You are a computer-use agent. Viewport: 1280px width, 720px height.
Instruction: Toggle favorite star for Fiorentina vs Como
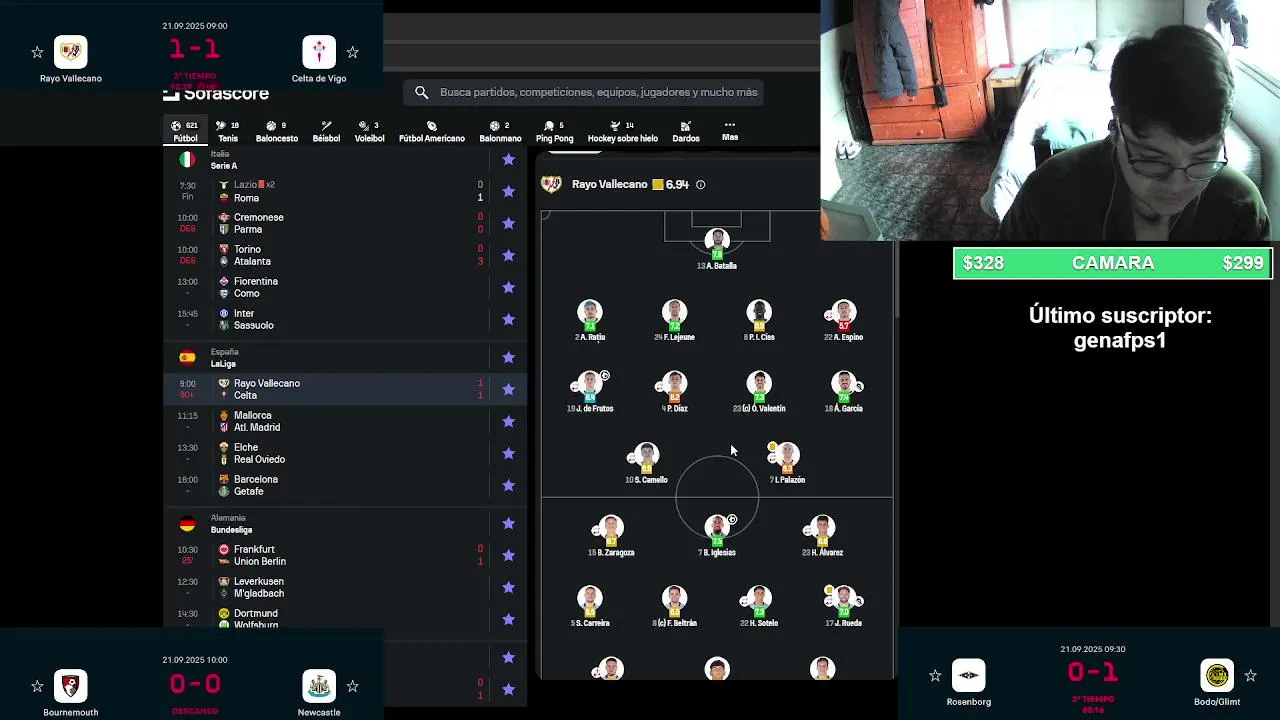[x=509, y=287]
